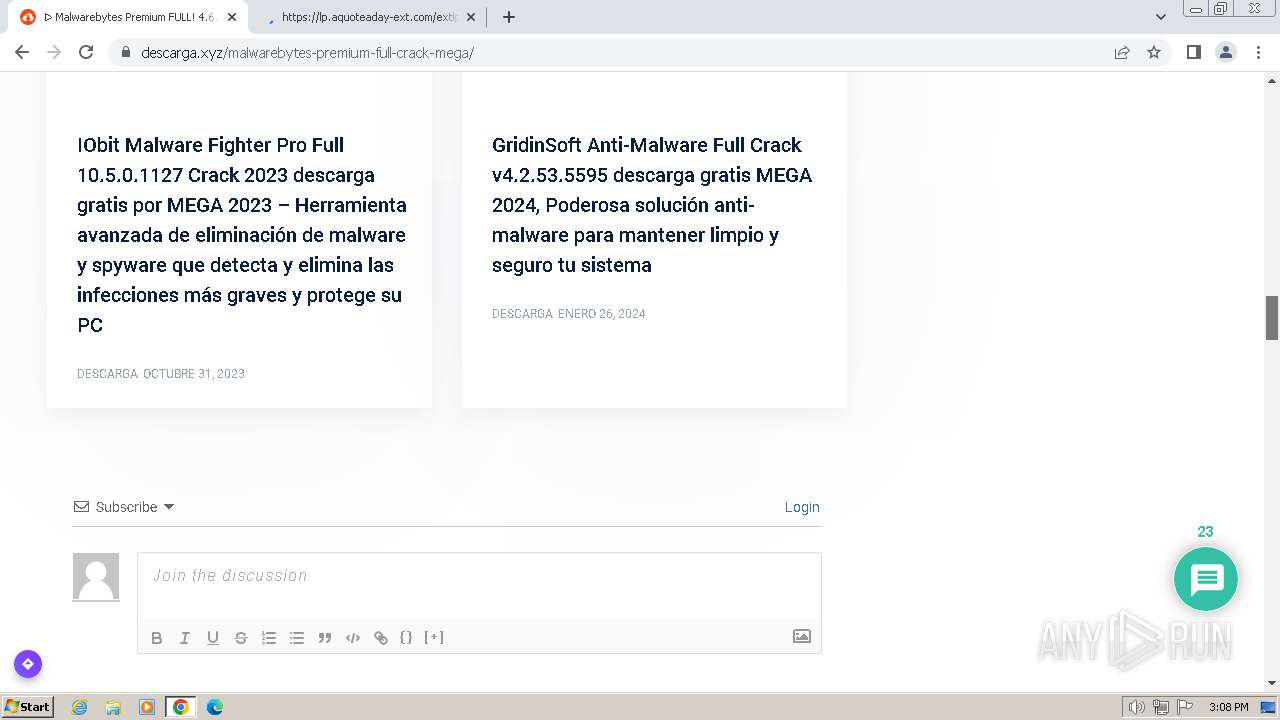Open the floating comments bubble button

point(1206,579)
